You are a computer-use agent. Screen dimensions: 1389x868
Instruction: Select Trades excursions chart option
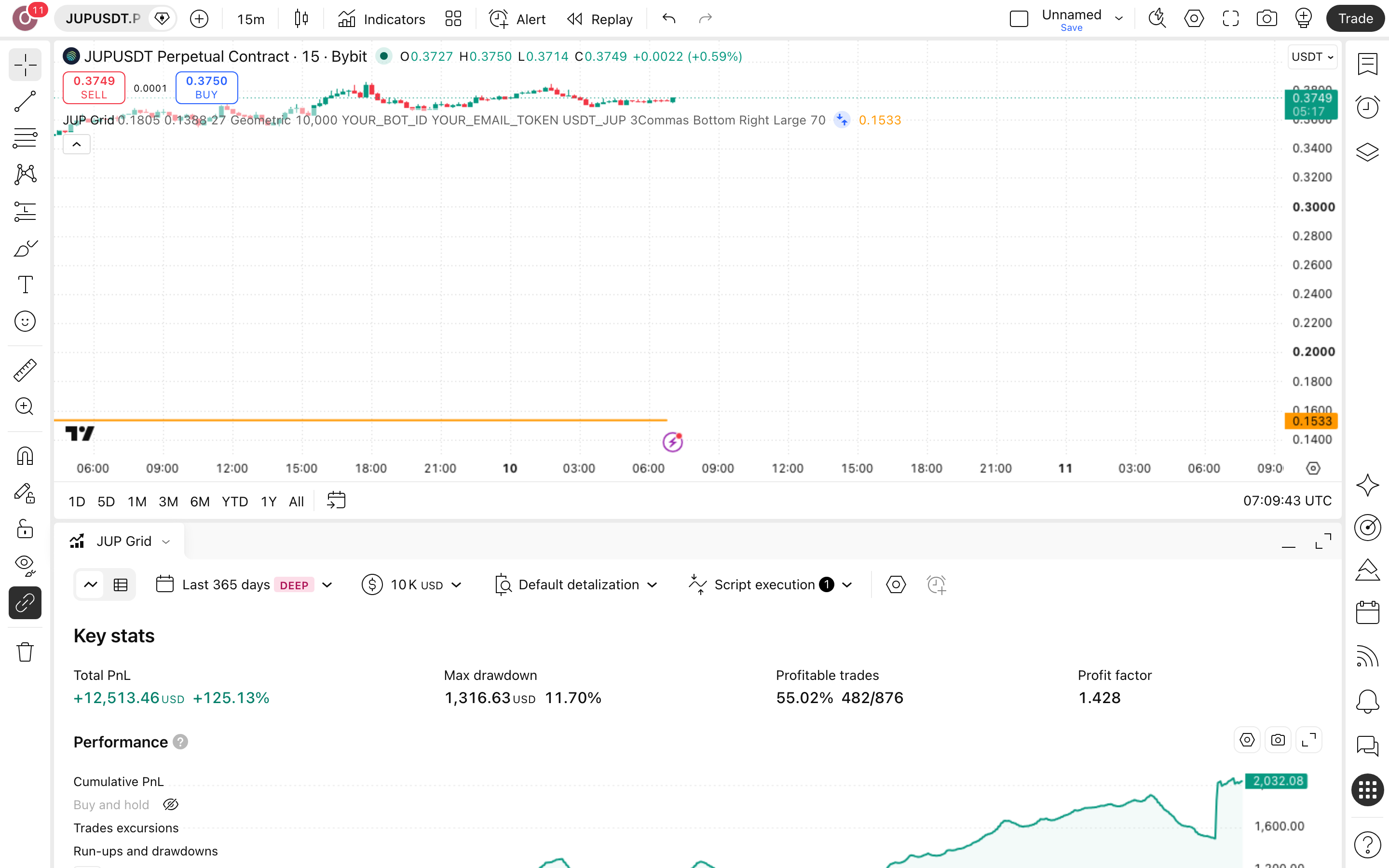pos(126,828)
